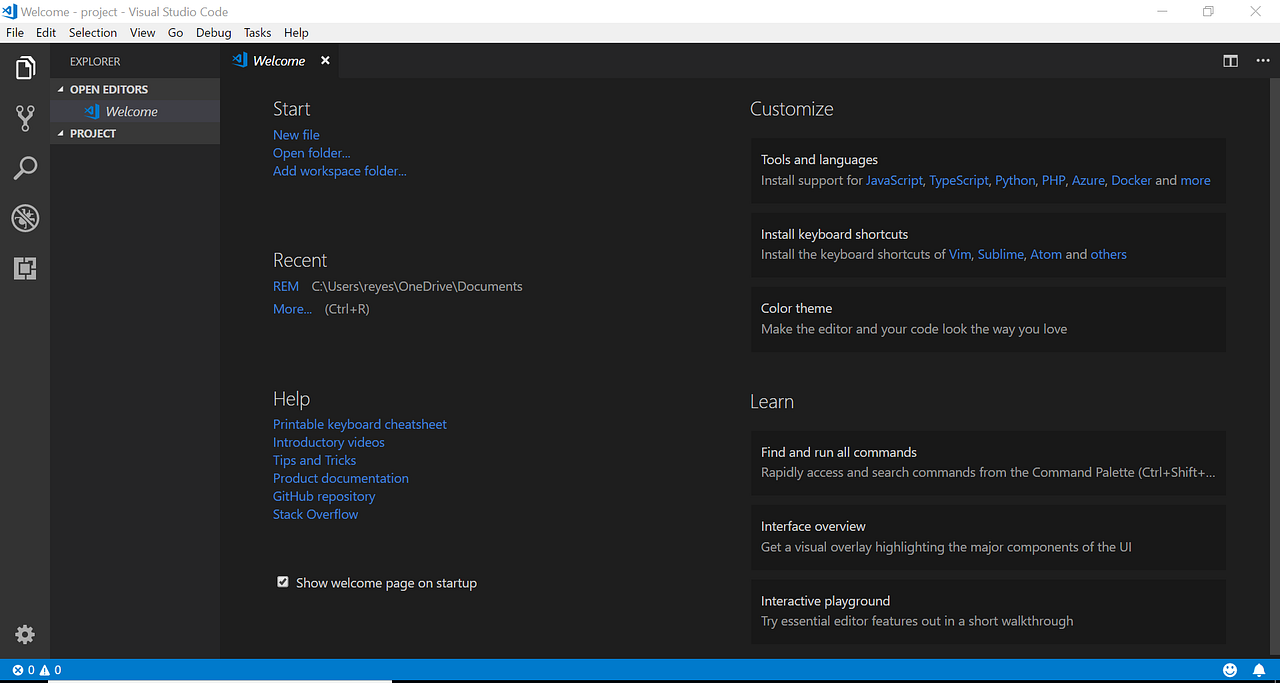Open the Printable keyboard cheatsheet link
Image resolution: width=1280 pixels, height=683 pixels.
[359, 424]
